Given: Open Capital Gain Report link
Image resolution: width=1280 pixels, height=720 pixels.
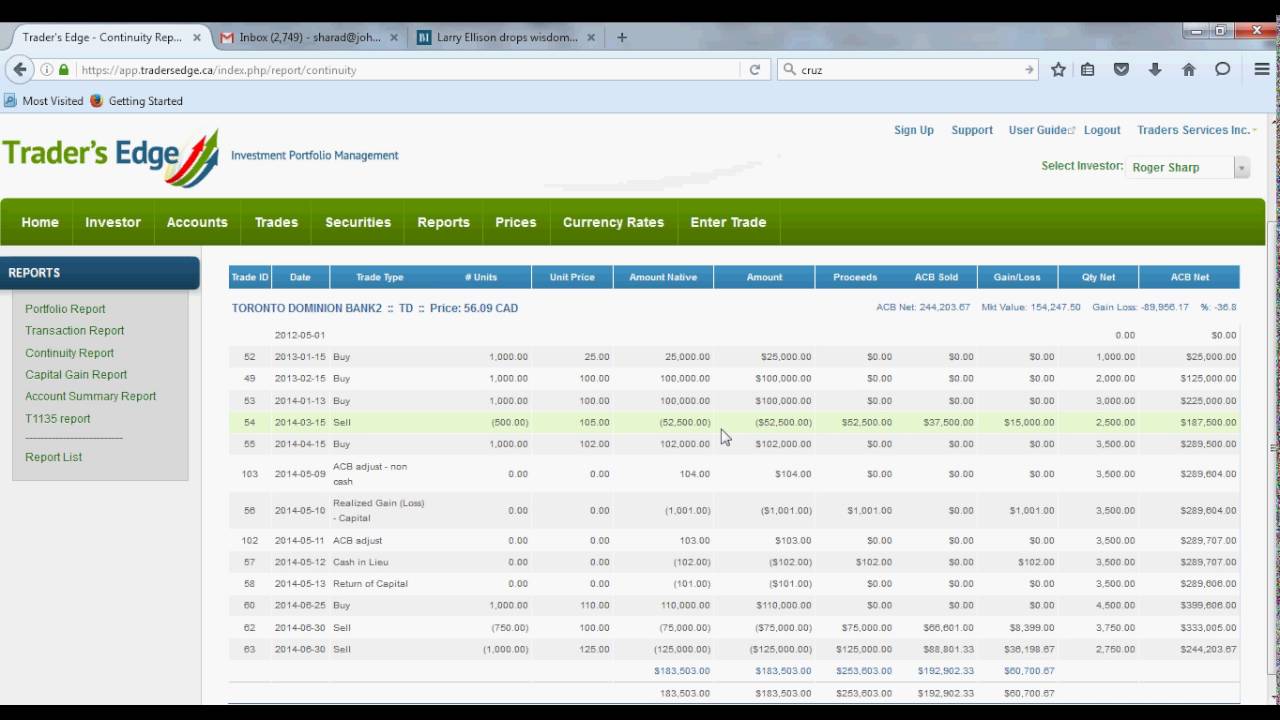Looking at the screenshot, I should point(76,375).
